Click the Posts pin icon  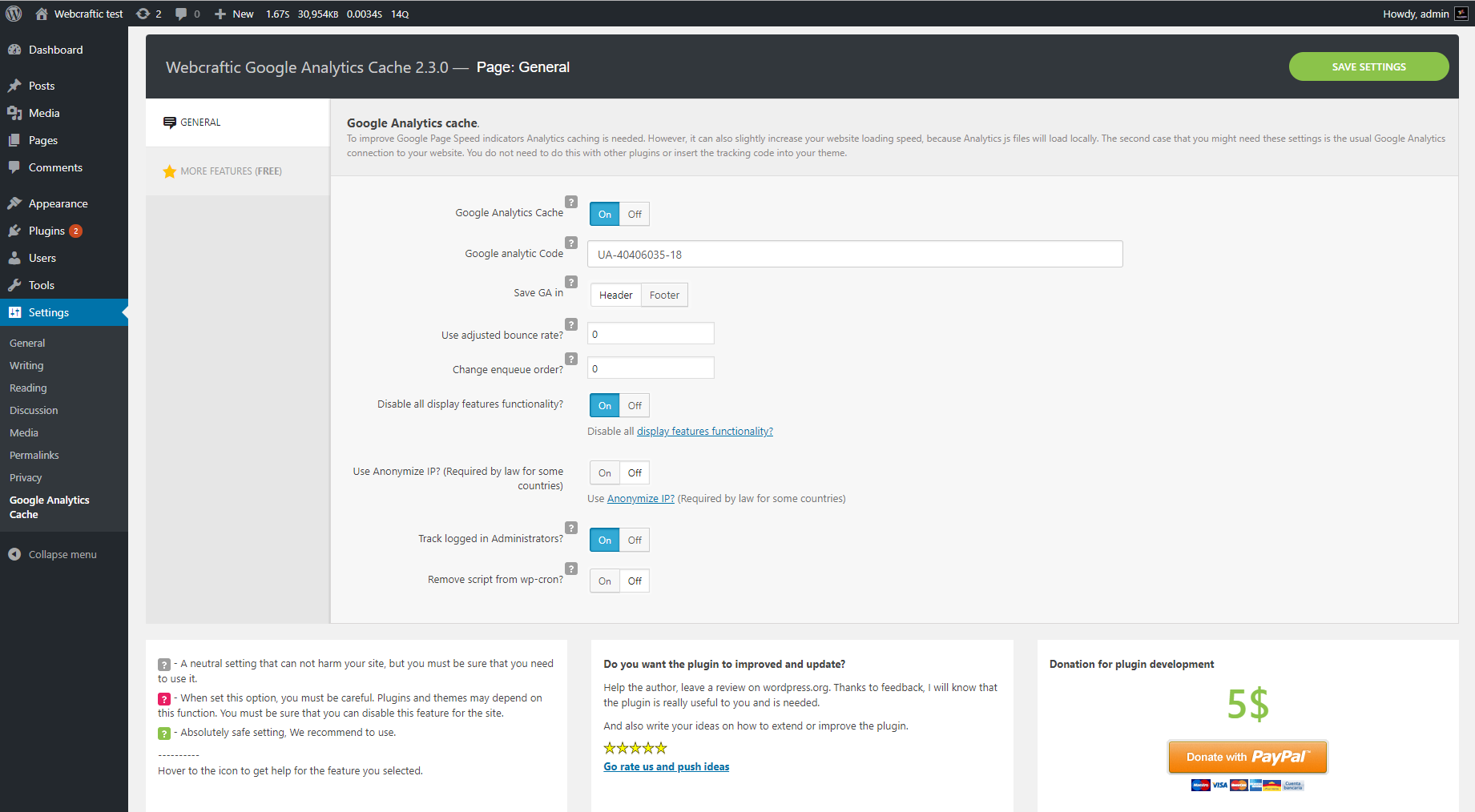(x=14, y=86)
